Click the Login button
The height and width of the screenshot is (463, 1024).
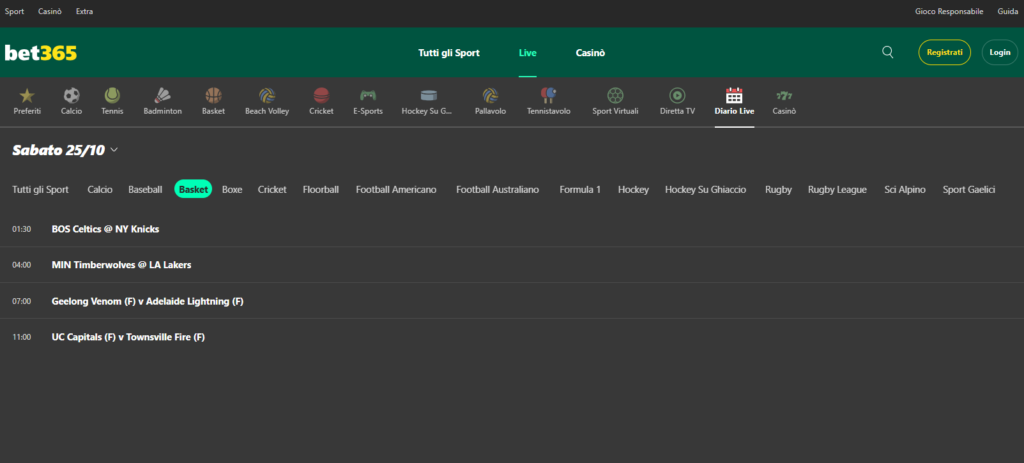(x=999, y=52)
